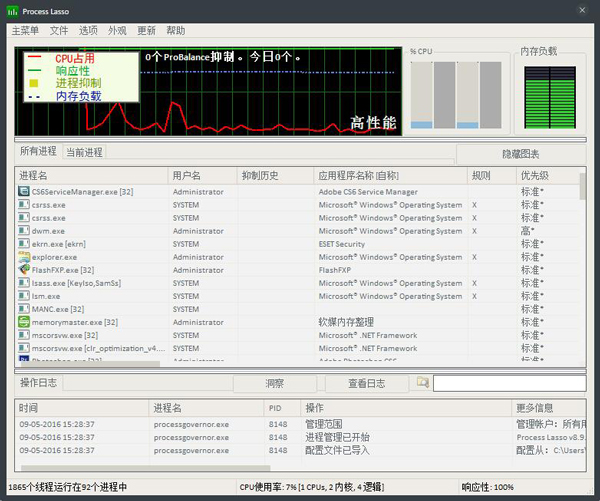
Task: Open the 主菜单 menu
Action: tap(25, 31)
